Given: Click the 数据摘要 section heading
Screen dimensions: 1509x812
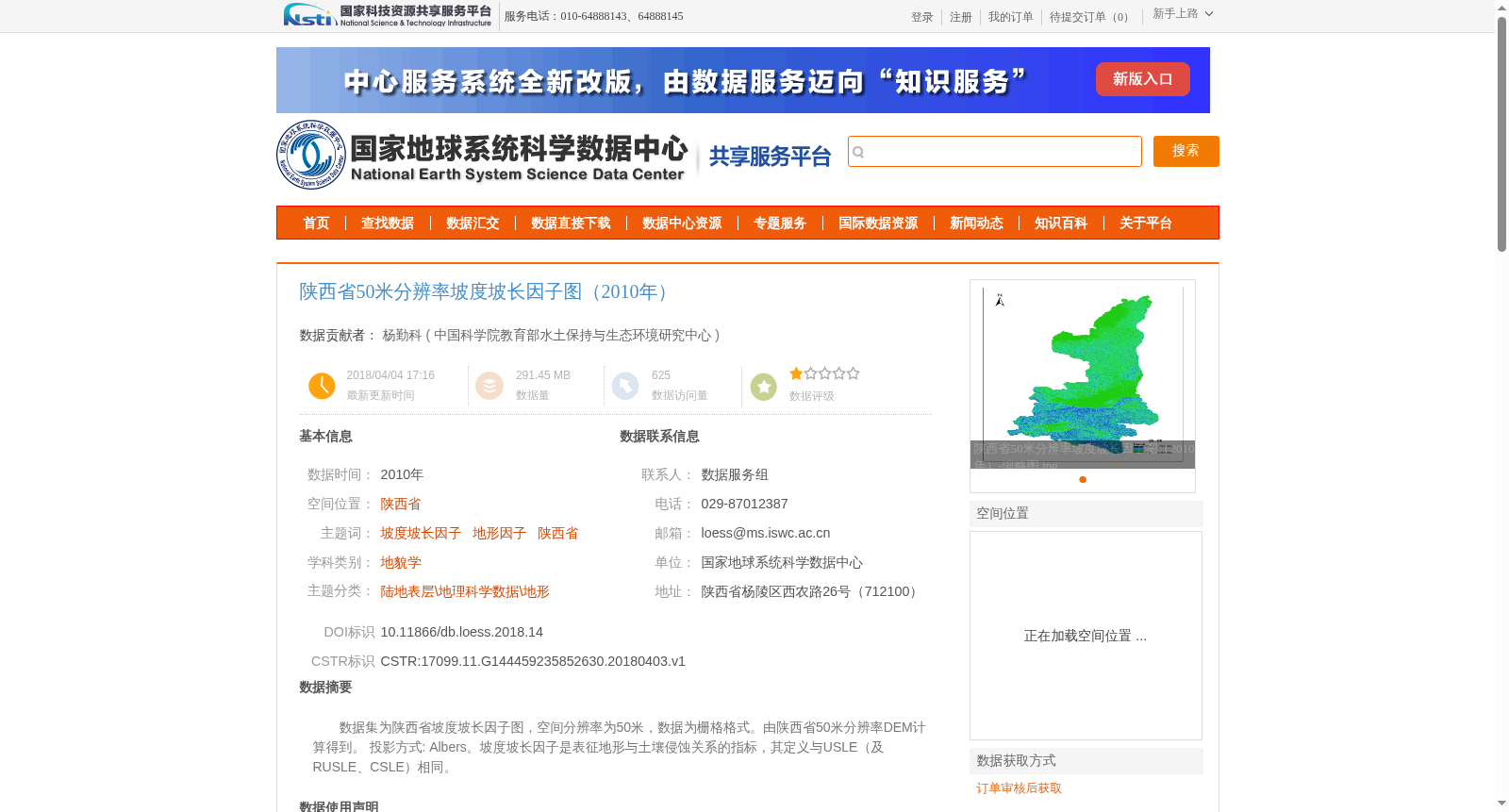Looking at the screenshot, I should (325, 687).
